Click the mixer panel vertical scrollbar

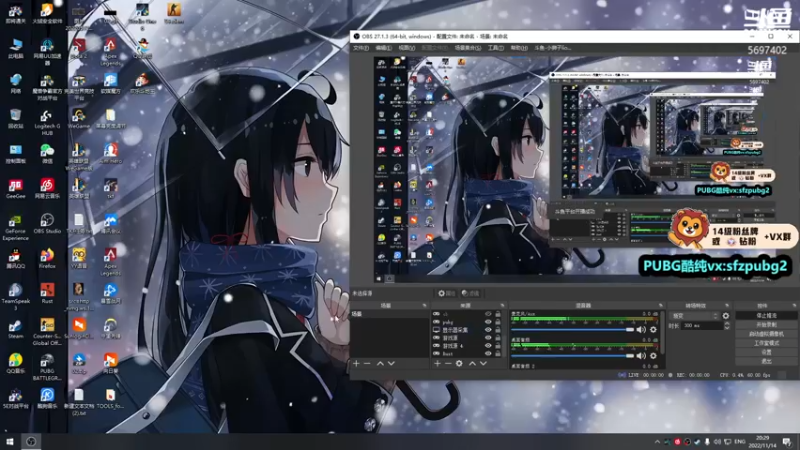point(663,334)
